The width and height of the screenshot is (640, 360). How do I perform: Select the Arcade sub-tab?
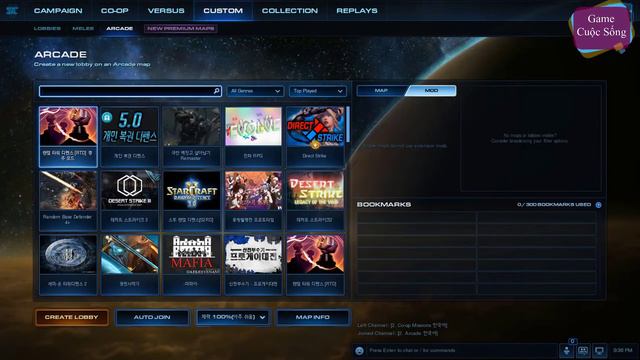[x=120, y=29]
